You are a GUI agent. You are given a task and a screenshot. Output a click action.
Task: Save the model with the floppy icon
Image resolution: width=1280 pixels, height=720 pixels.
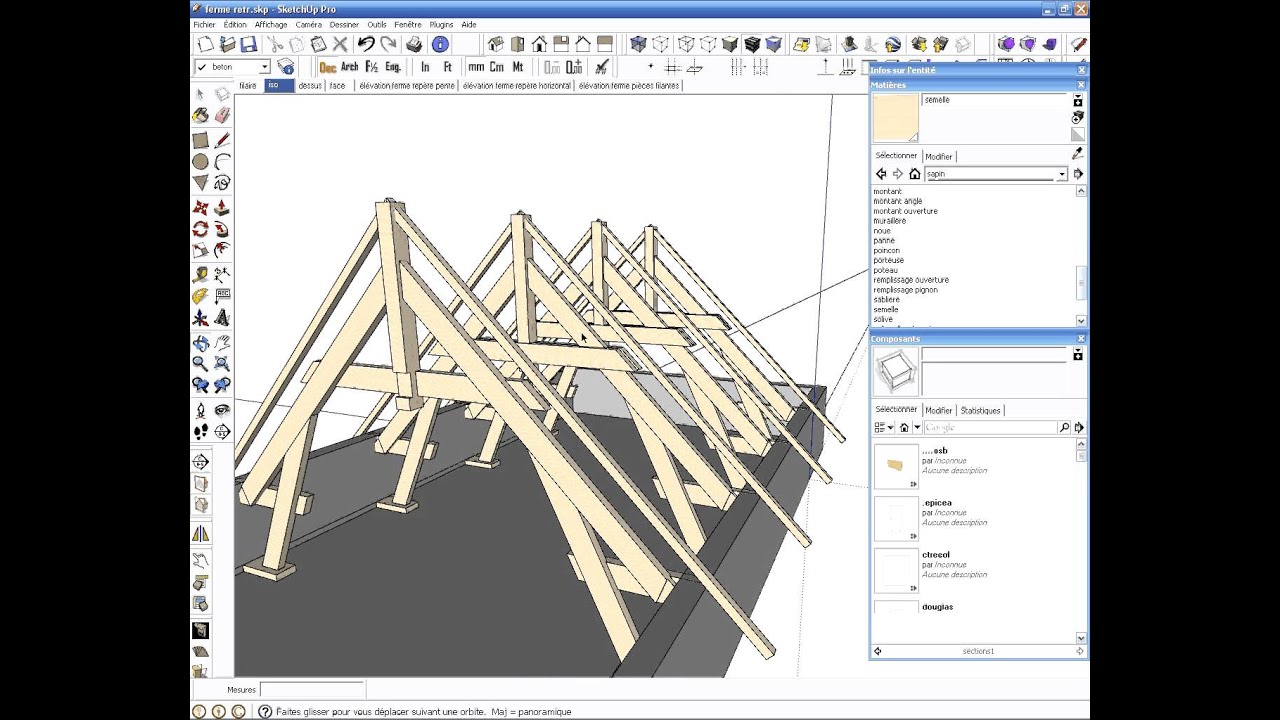[248, 44]
